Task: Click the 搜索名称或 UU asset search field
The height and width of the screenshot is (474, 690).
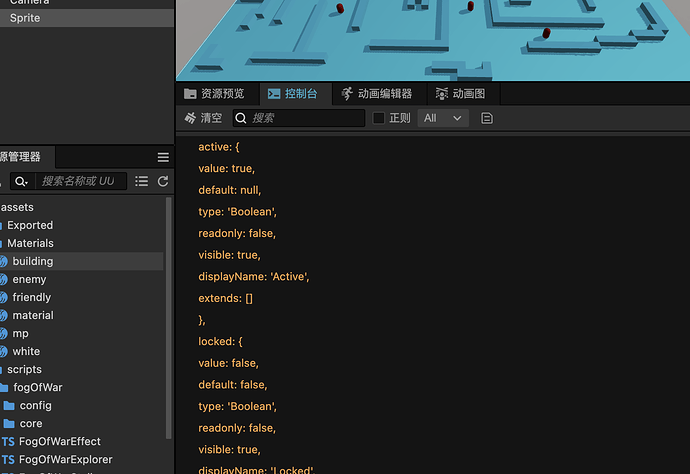Action: point(80,181)
